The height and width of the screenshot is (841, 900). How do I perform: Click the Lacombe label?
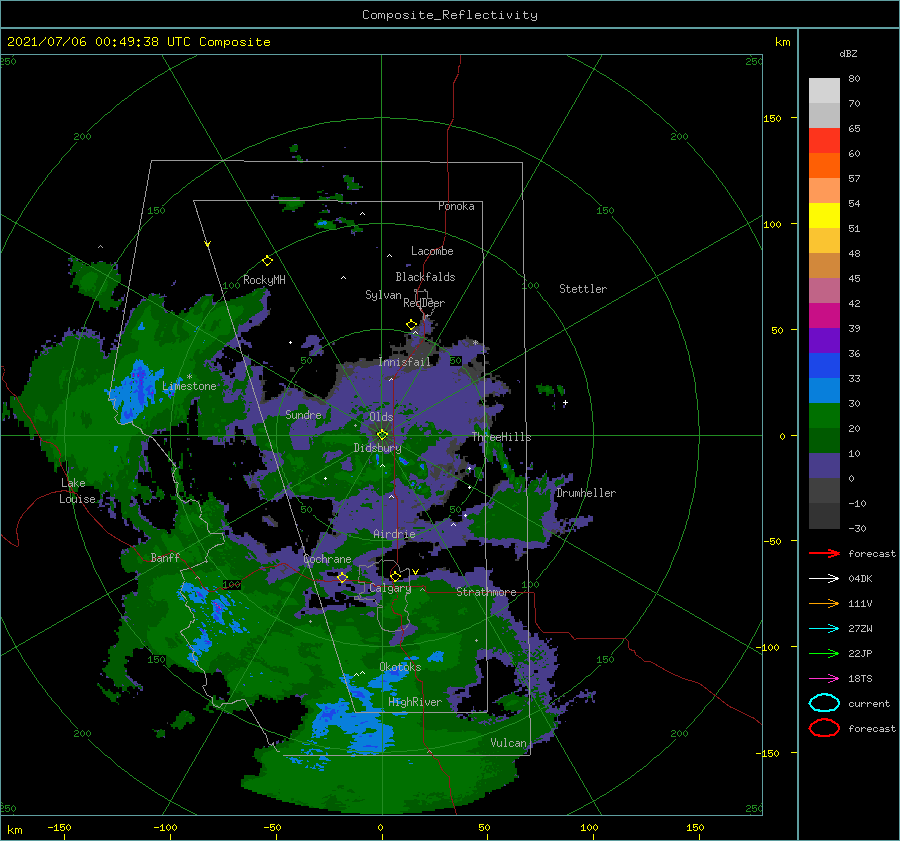(x=432, y=251)
